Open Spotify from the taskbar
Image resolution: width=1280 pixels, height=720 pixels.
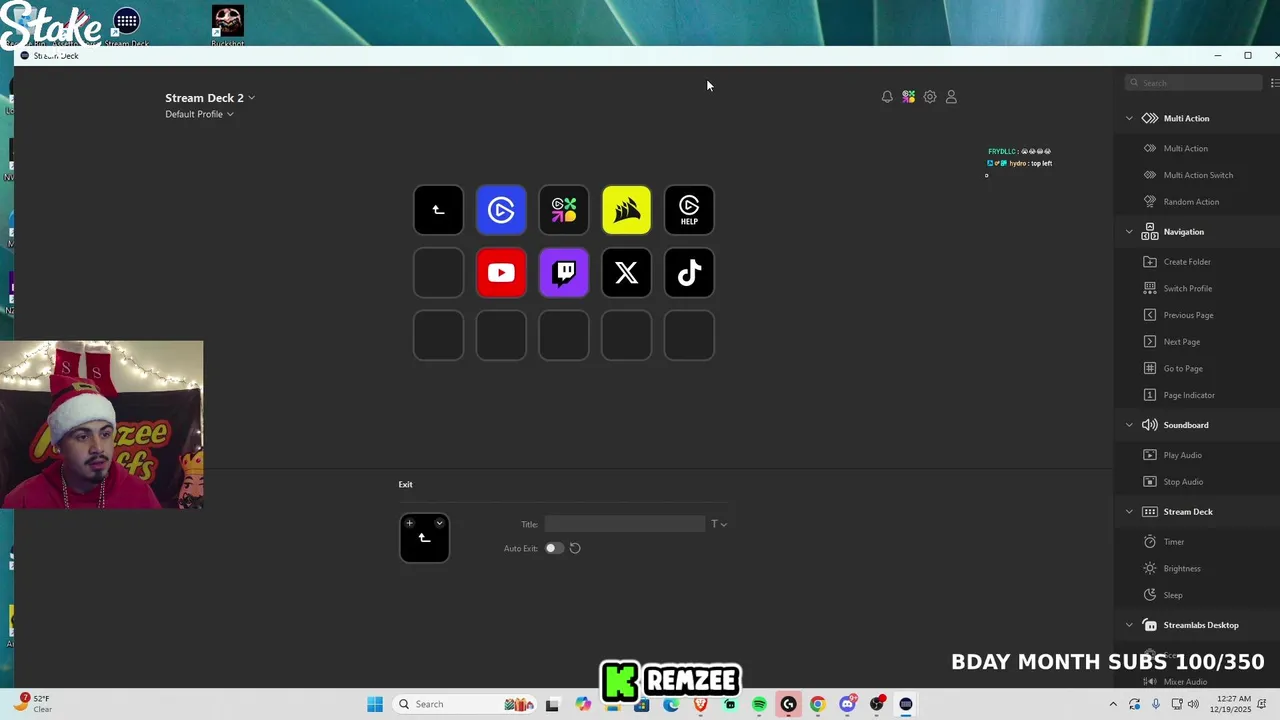point(759,704)
